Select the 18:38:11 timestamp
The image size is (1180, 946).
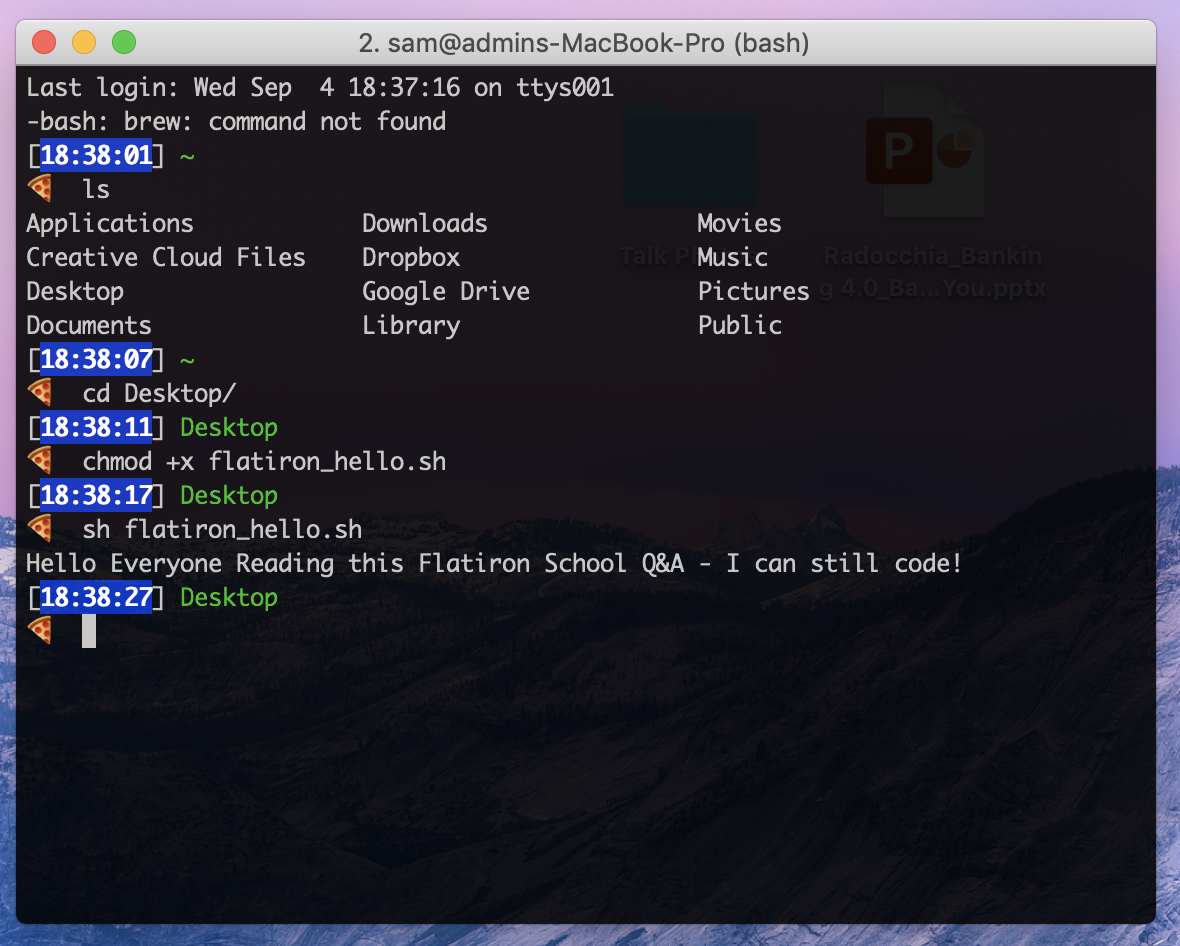click(x=96, y=427)
